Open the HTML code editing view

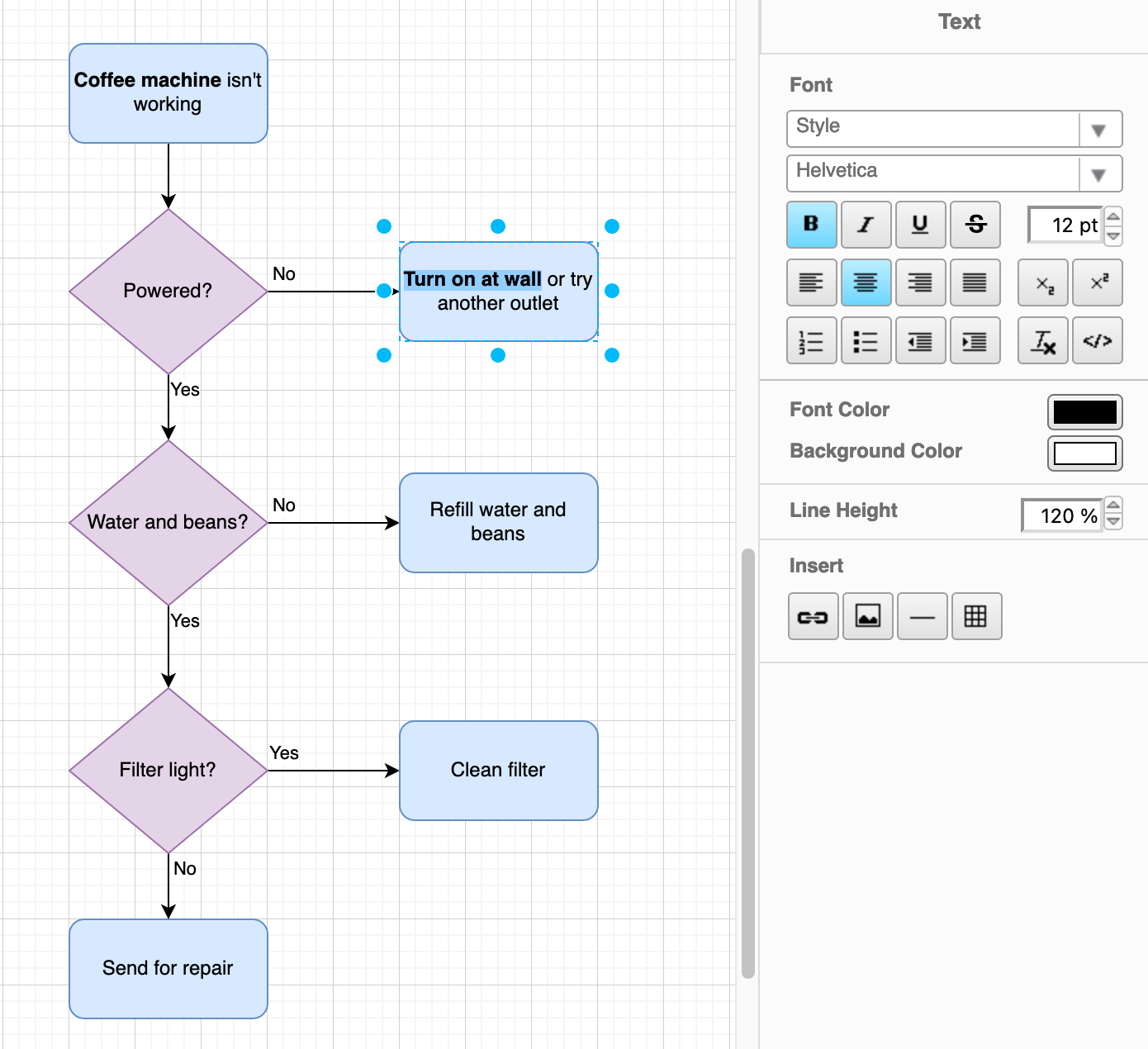click(x=1097, y=340)
